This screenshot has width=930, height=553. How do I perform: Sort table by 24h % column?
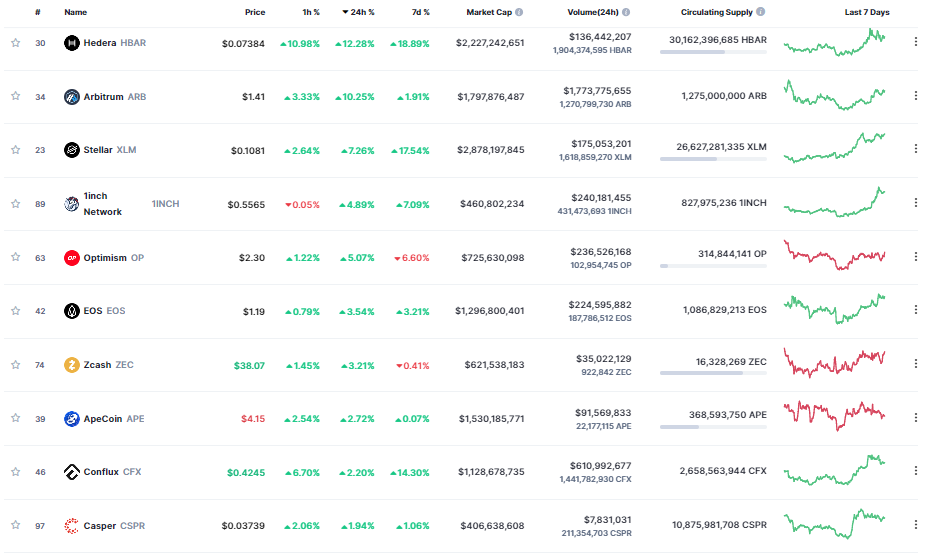[x=358, y=12]
